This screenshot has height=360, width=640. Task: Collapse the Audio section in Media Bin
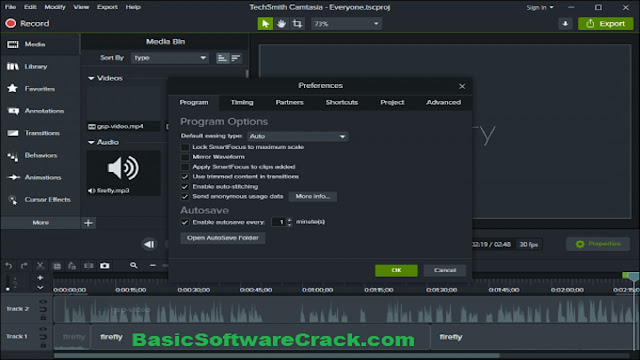coord(91,142)
